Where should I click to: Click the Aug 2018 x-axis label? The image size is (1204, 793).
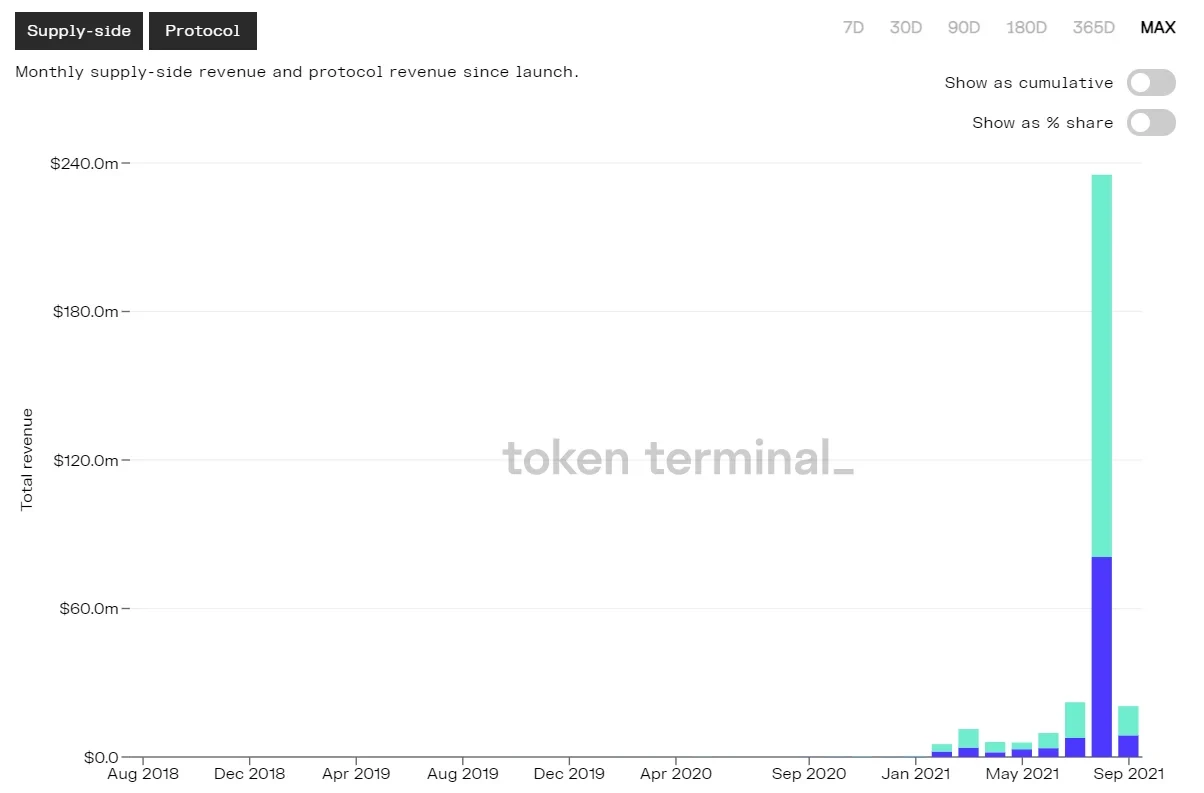click(142, 773)
